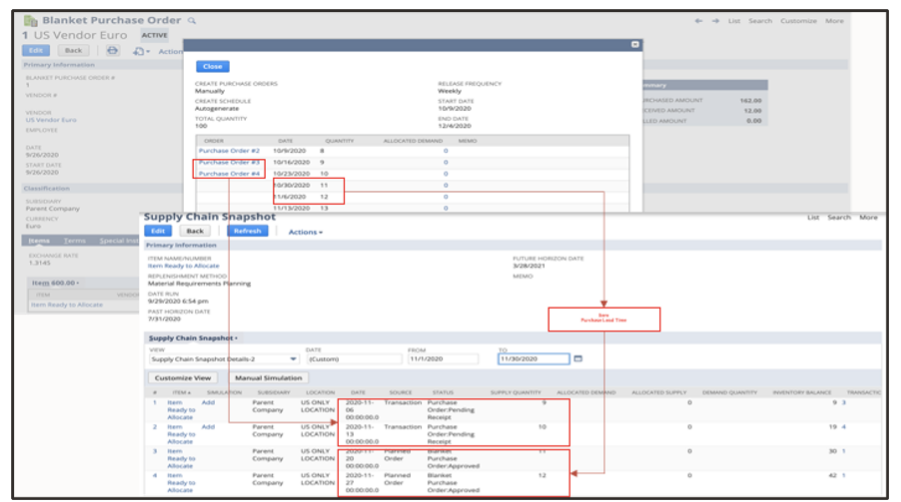The image size is (901, 502).
Task: Open the Purchase Order #2 link
Action: point(229,151)
